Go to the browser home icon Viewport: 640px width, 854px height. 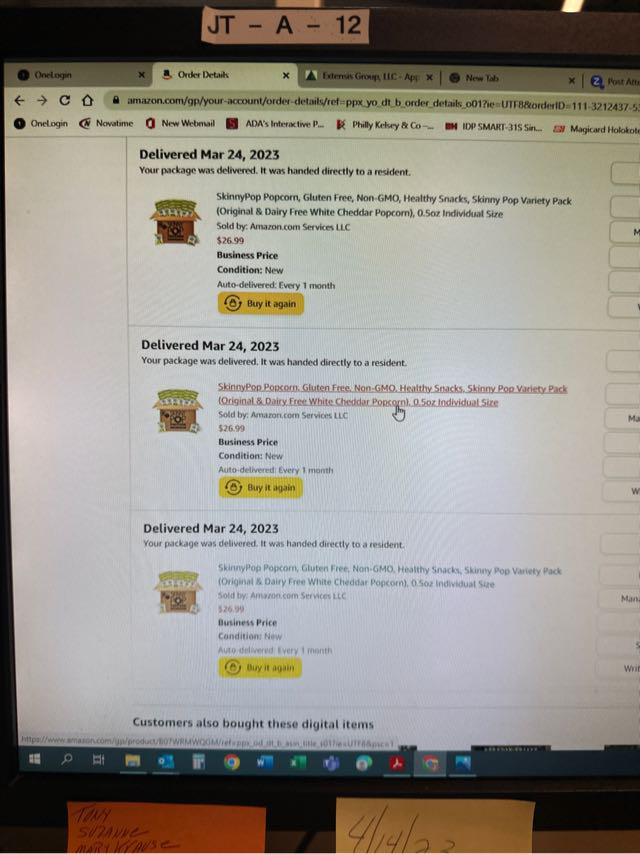click(88, 100)
